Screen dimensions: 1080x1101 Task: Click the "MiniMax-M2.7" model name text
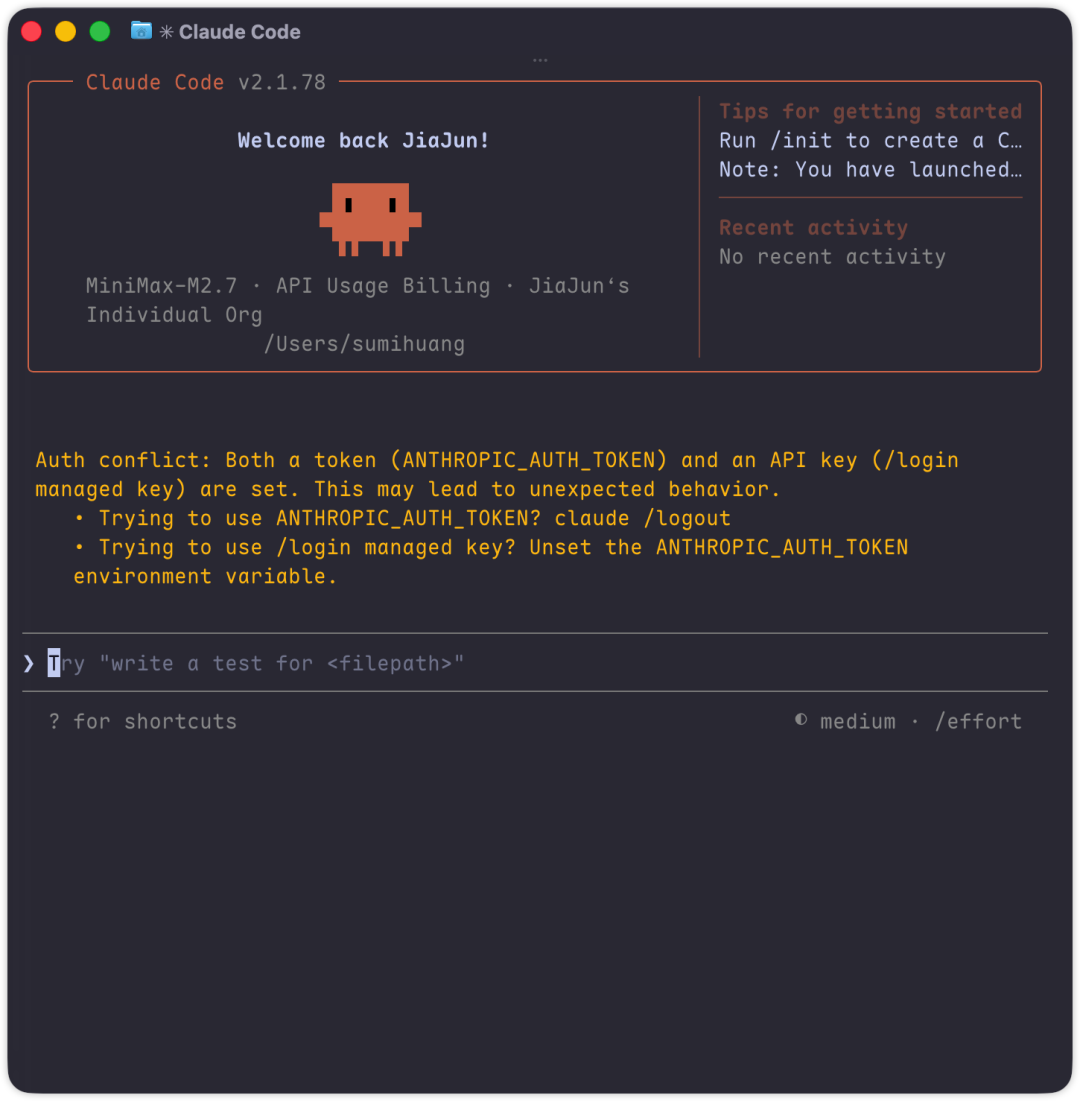[162, 286]
